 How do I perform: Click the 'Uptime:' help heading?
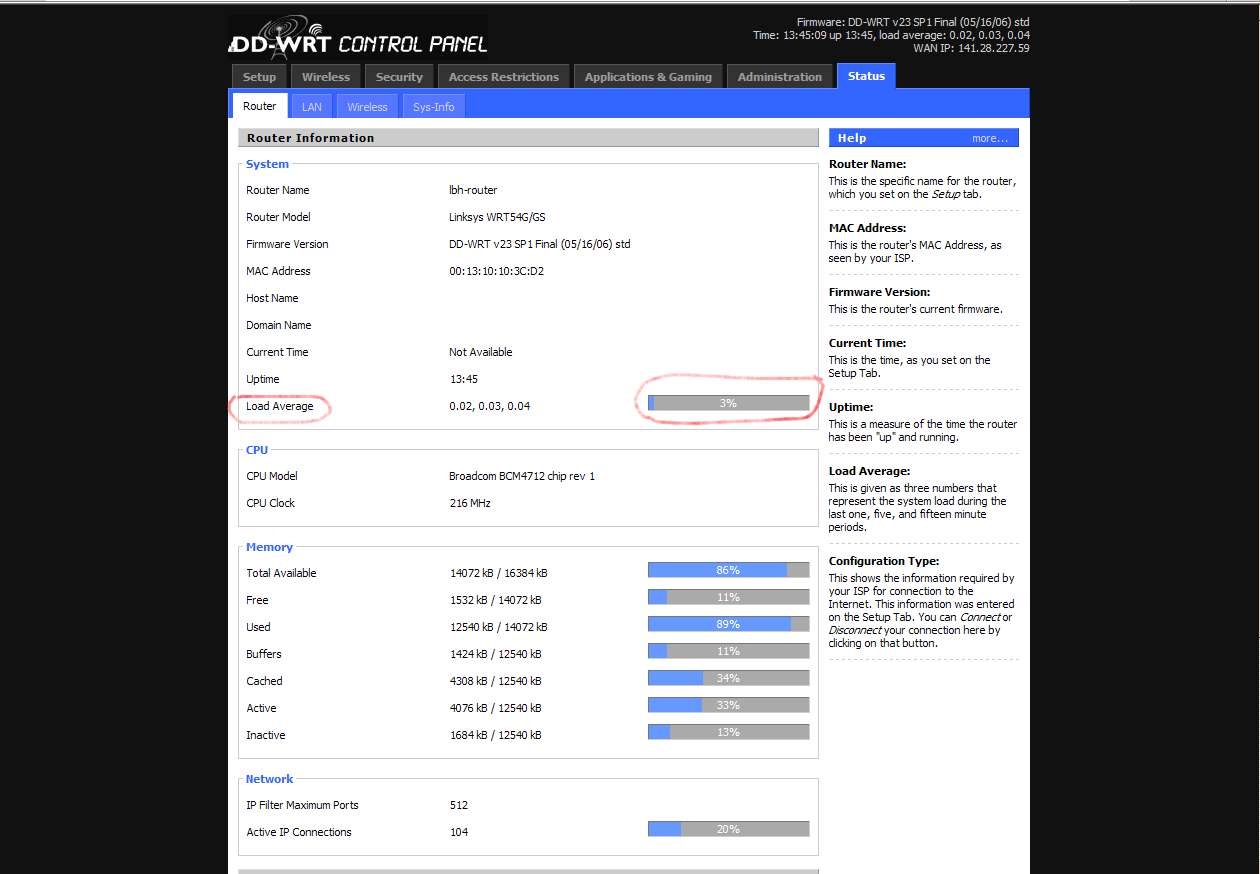click(x=851, y=407)
